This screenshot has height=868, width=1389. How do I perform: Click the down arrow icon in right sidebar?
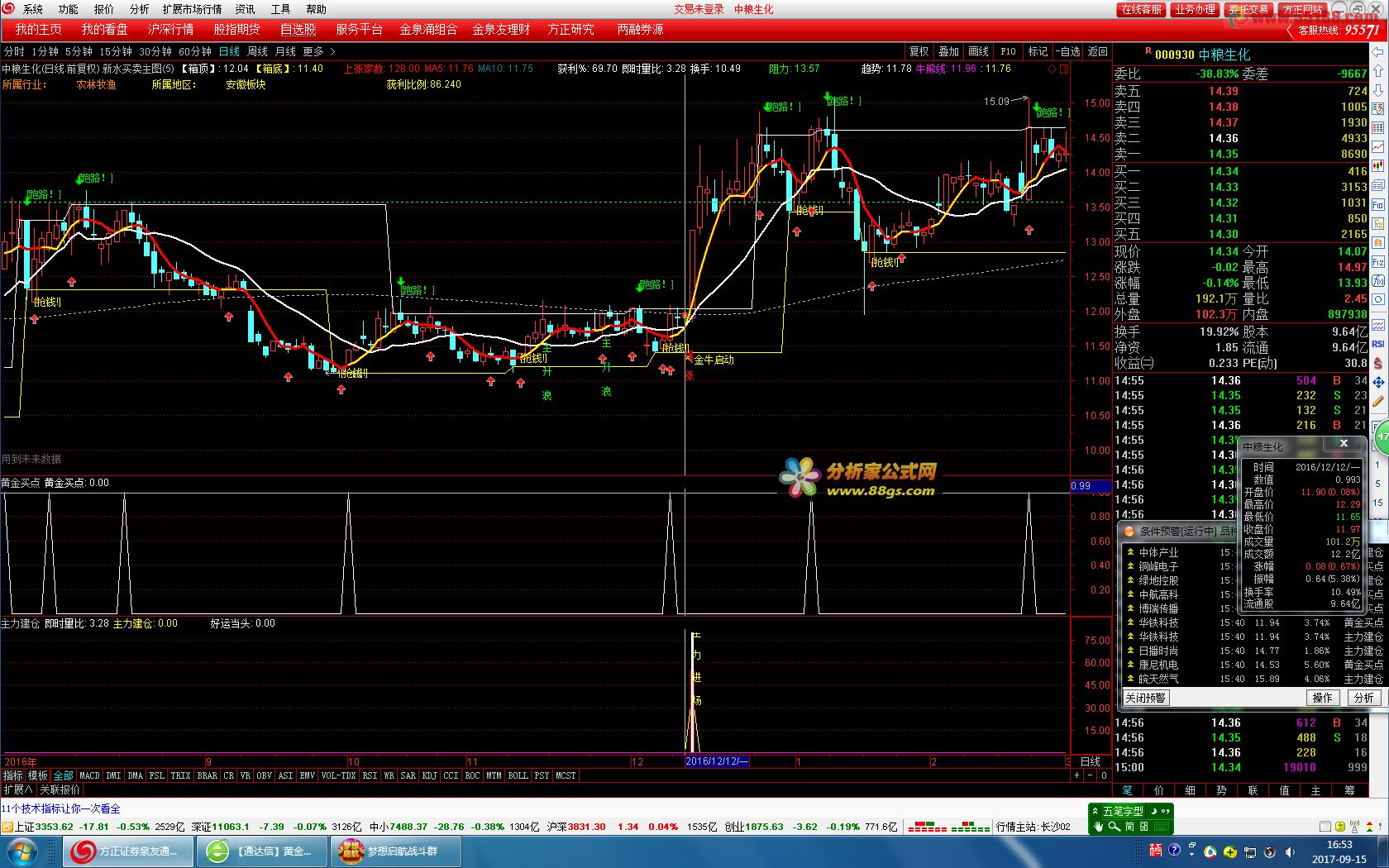pos(1377,89)
